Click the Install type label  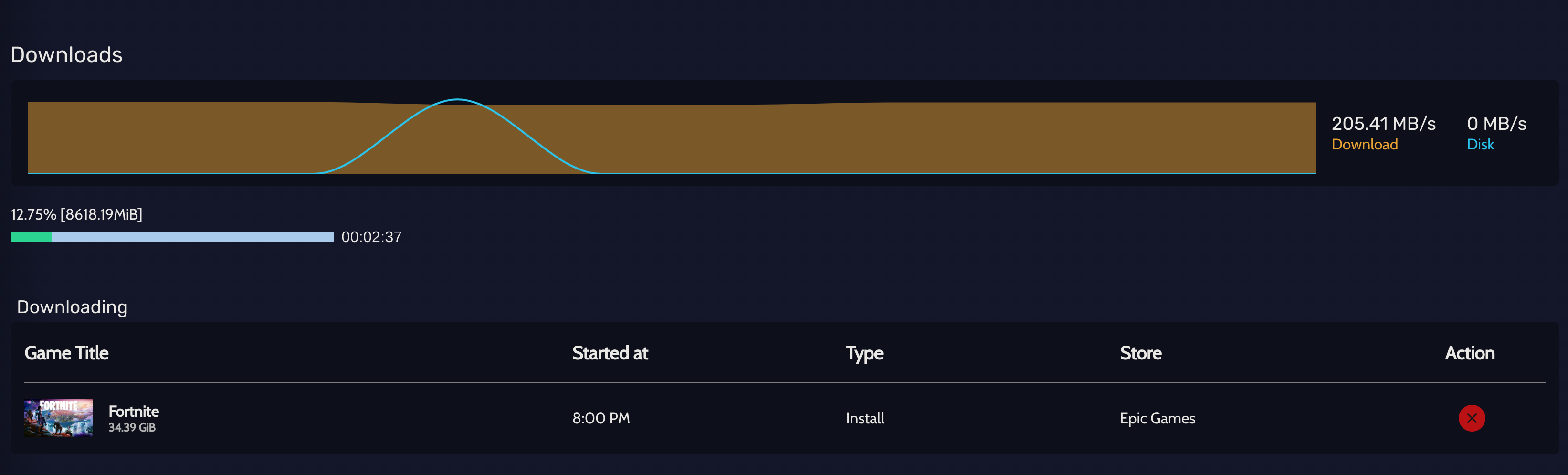[864, 418]
